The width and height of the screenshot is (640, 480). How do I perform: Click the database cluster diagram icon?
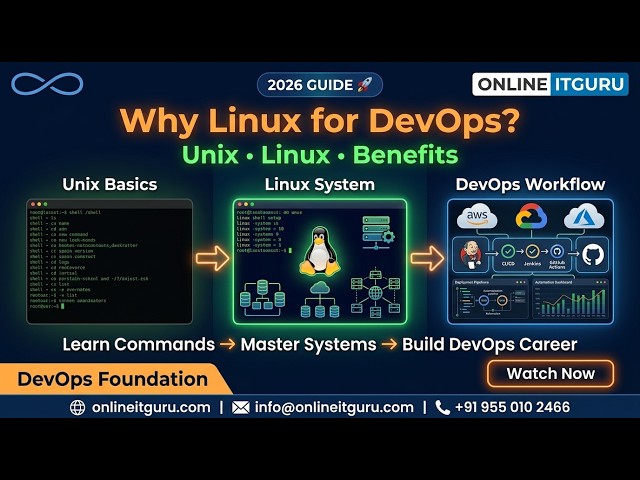pyautogui.click(x=262, y=298)
